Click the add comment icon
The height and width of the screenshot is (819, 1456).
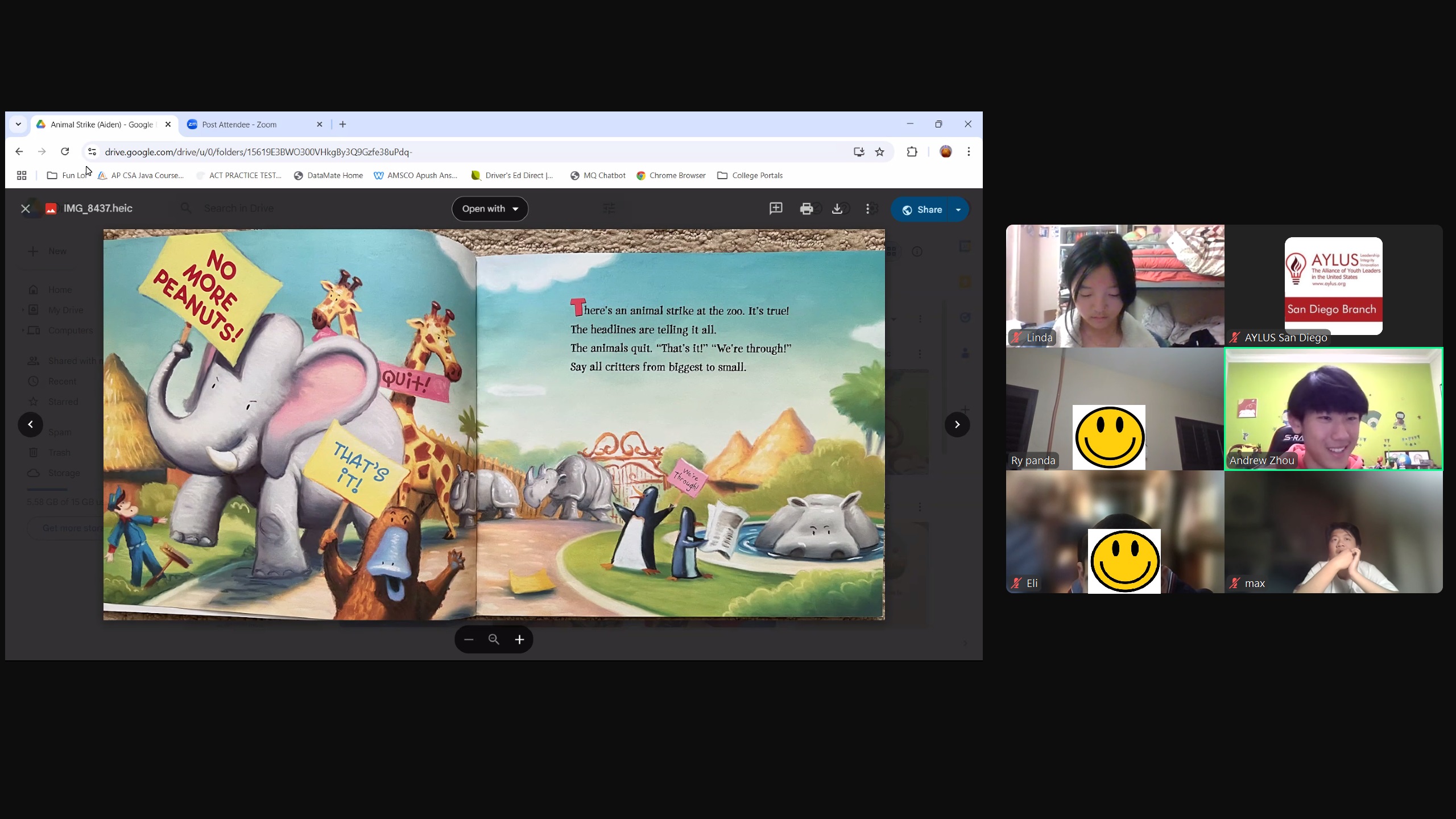tap(776, 209)
